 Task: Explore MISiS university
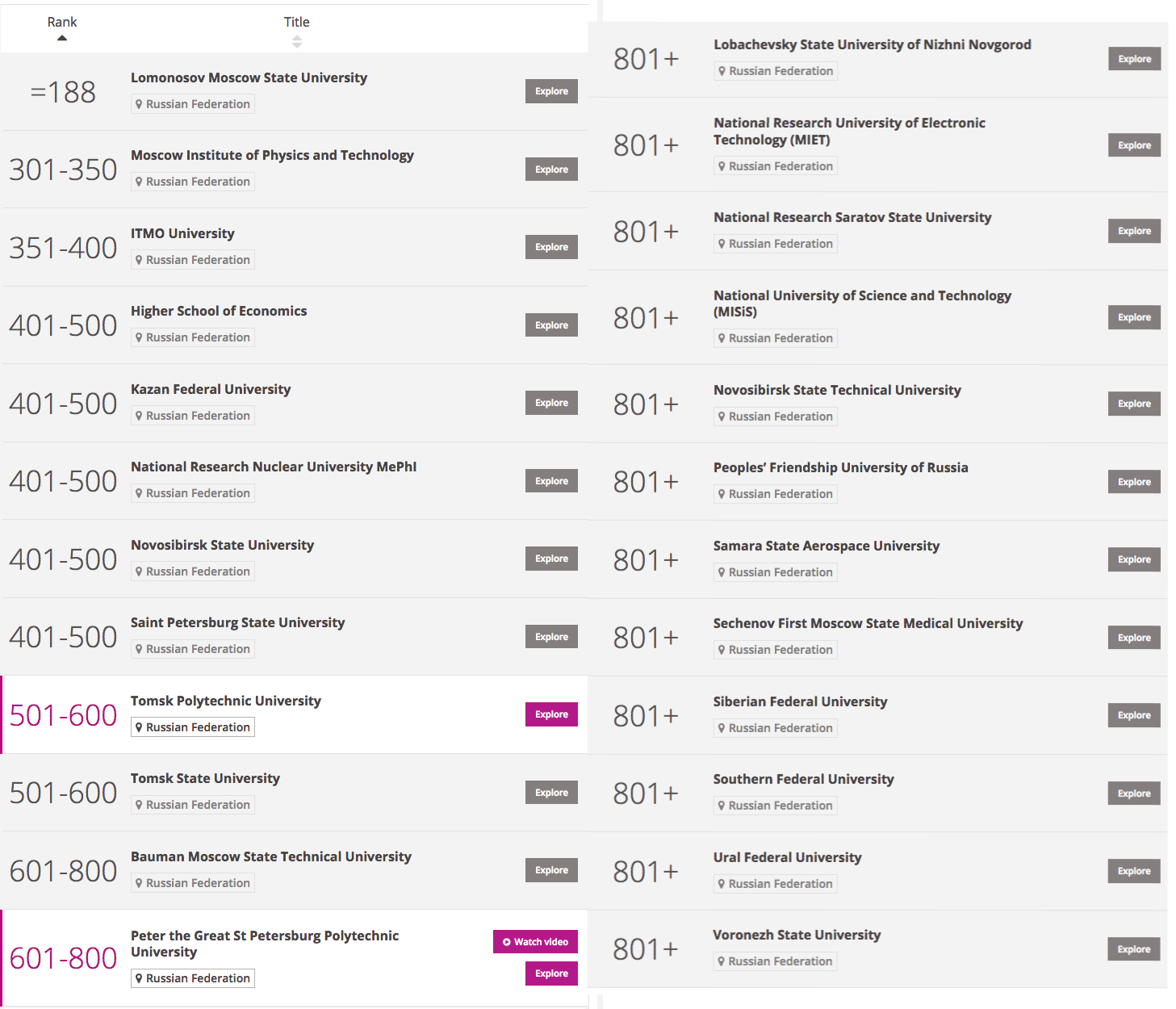(x=1134, y=317)
